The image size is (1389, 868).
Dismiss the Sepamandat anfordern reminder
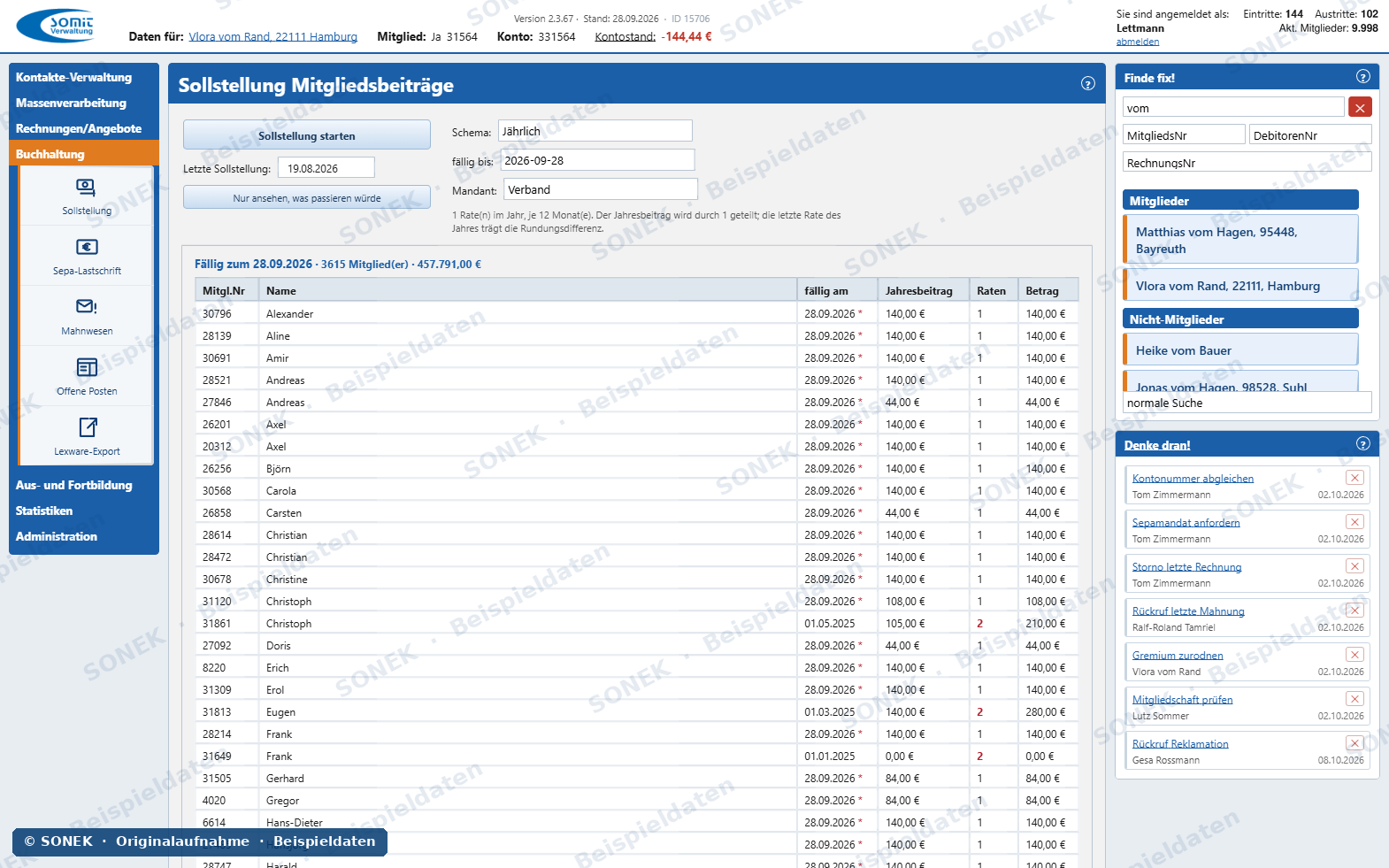click(x=1354, y=522)
